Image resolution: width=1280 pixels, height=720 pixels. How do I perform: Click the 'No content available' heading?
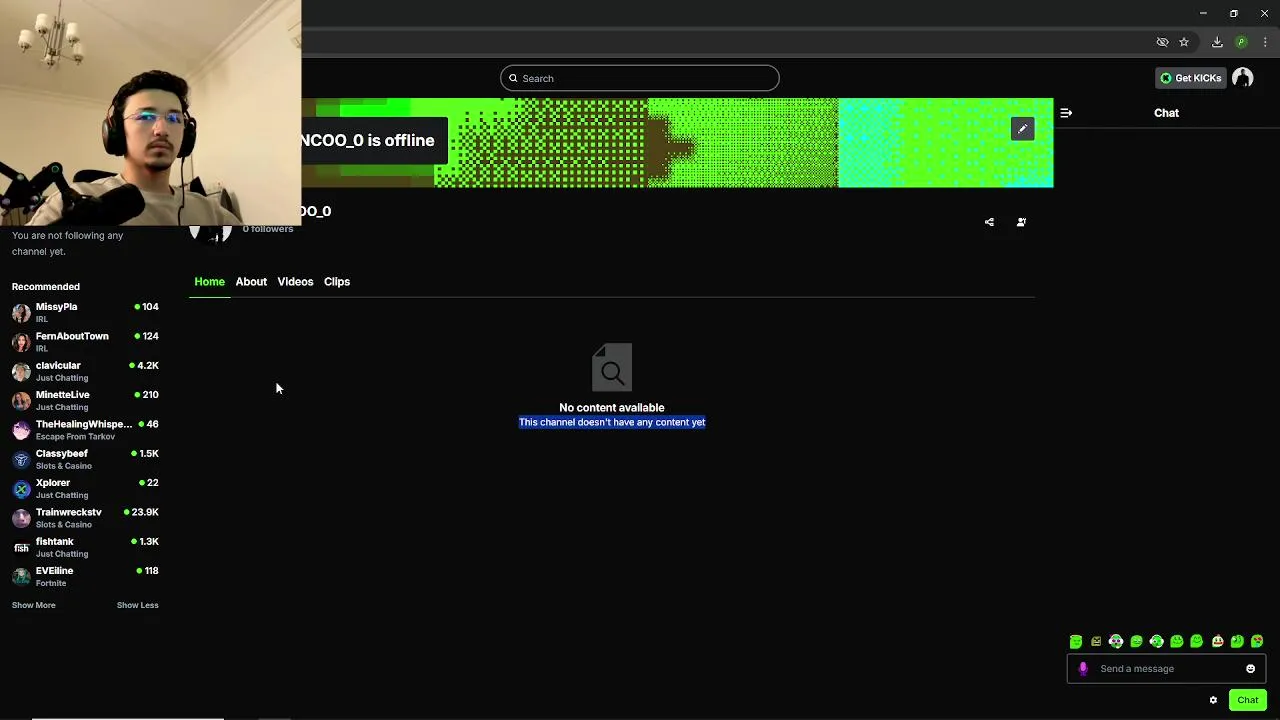tap(612, 408)
